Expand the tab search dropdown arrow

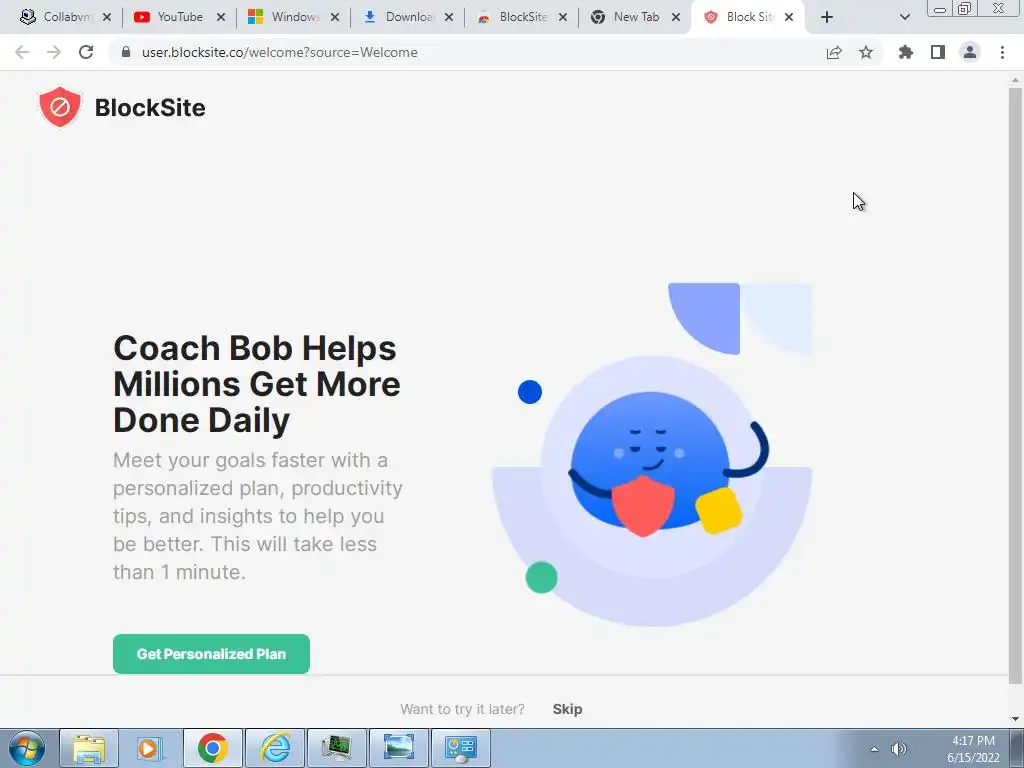(904, 17)
